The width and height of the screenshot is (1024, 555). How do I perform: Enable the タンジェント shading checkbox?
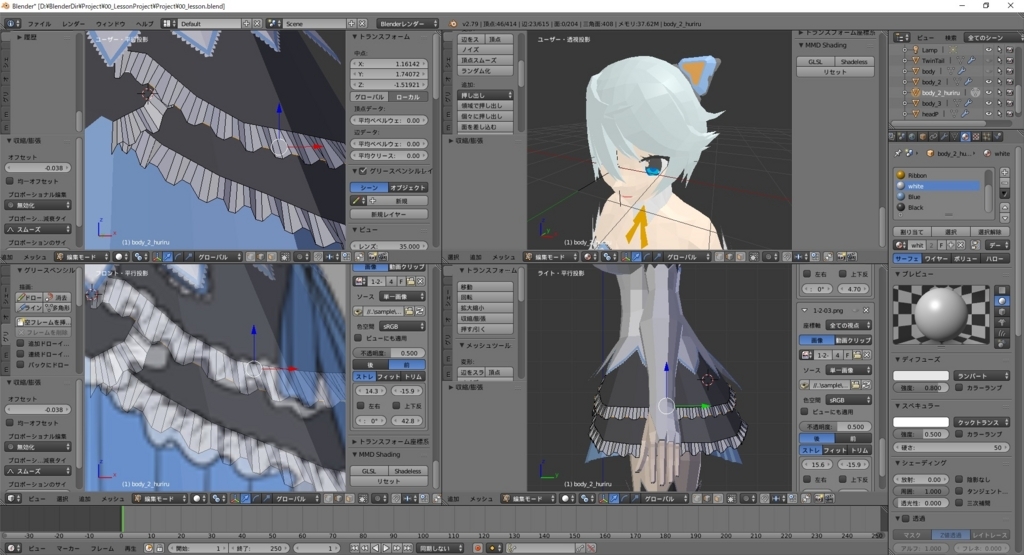coord(959,491)
